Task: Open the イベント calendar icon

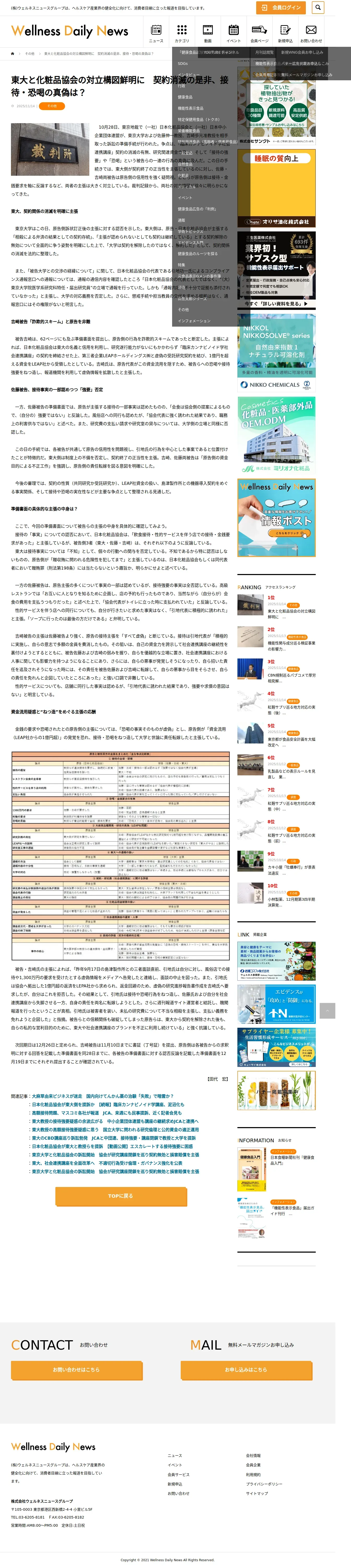Action: click(233, 33)
